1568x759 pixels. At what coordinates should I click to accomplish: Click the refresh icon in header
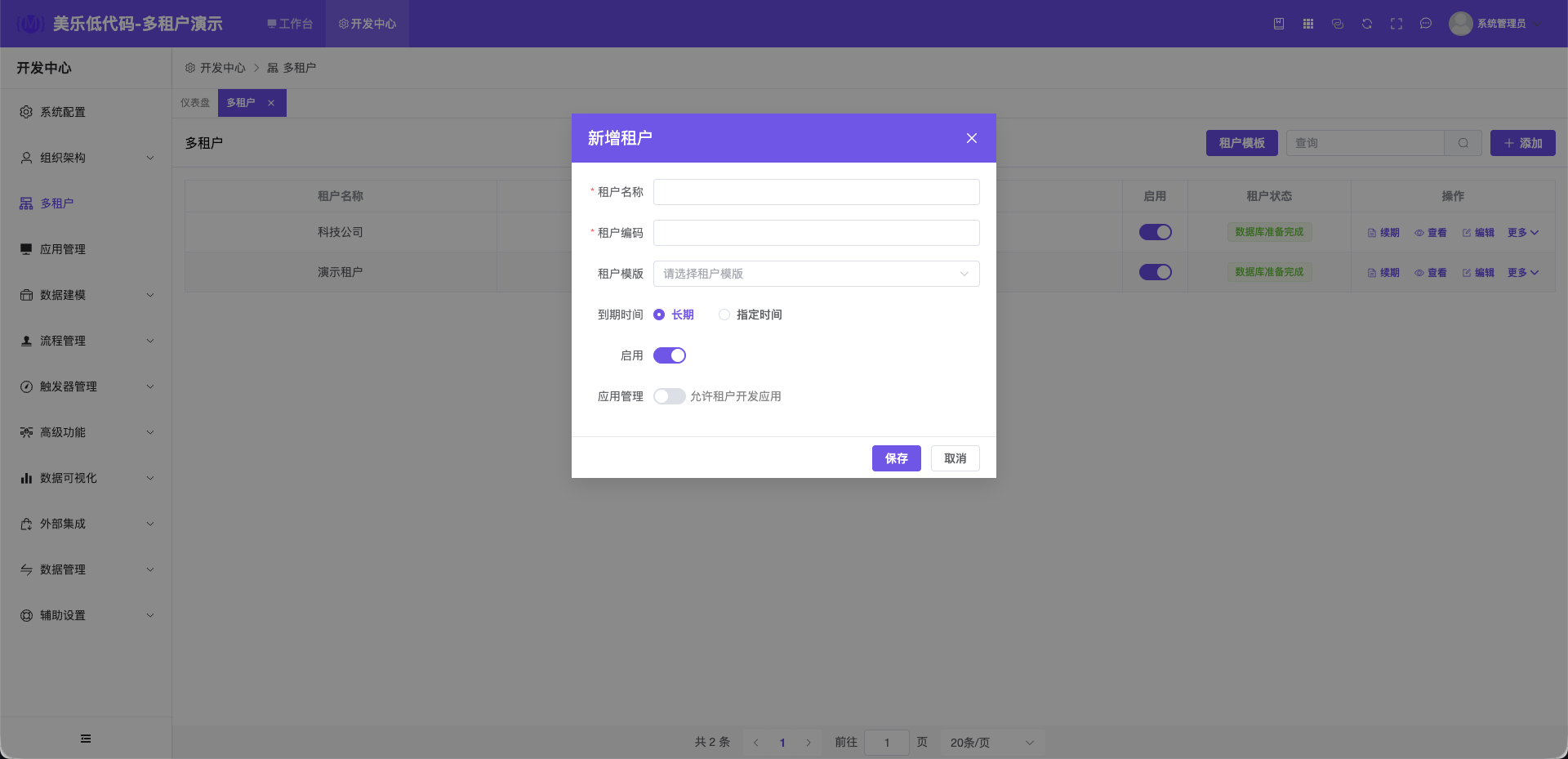1367,24
